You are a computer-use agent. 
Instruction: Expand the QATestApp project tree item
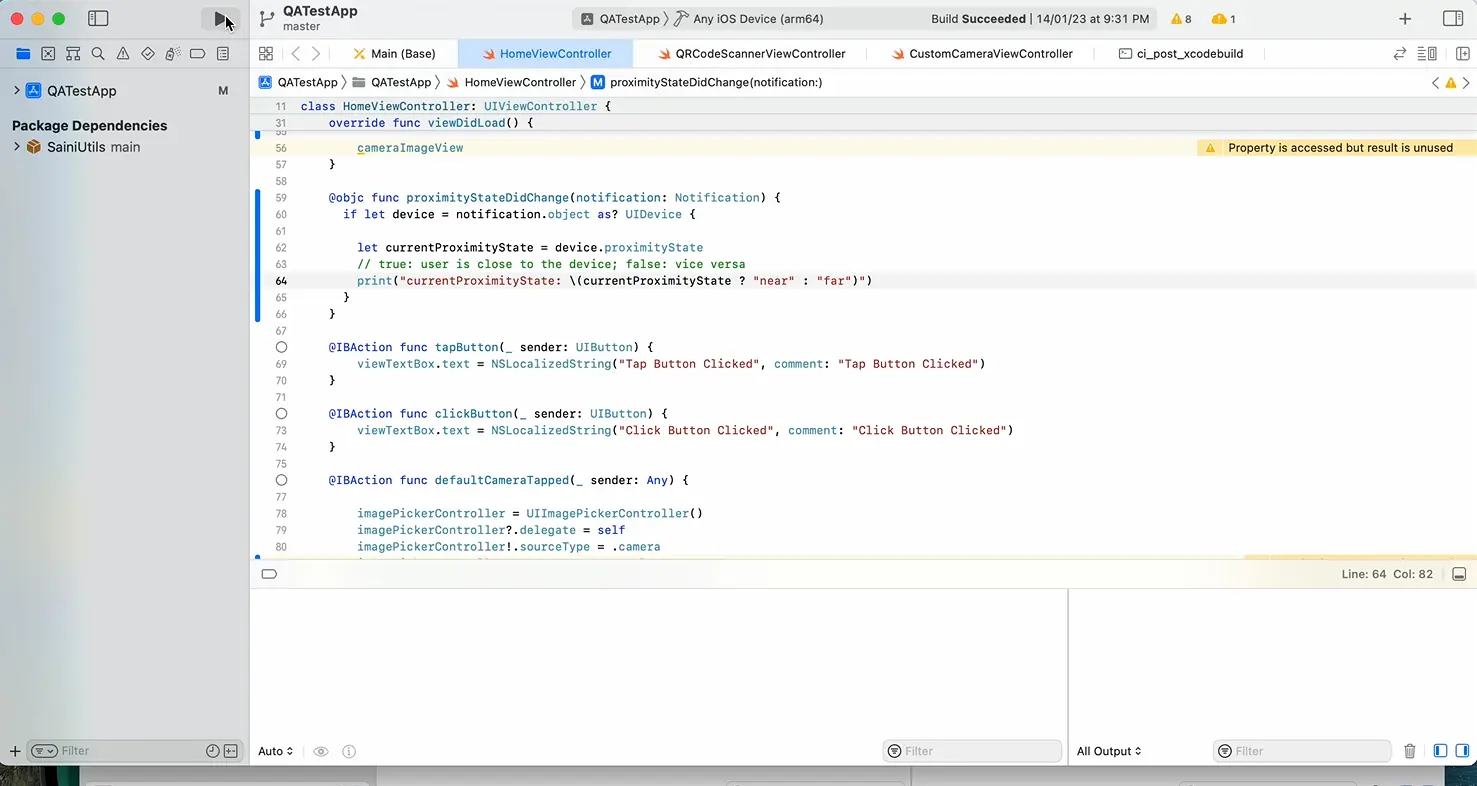[x=17, y=91]
